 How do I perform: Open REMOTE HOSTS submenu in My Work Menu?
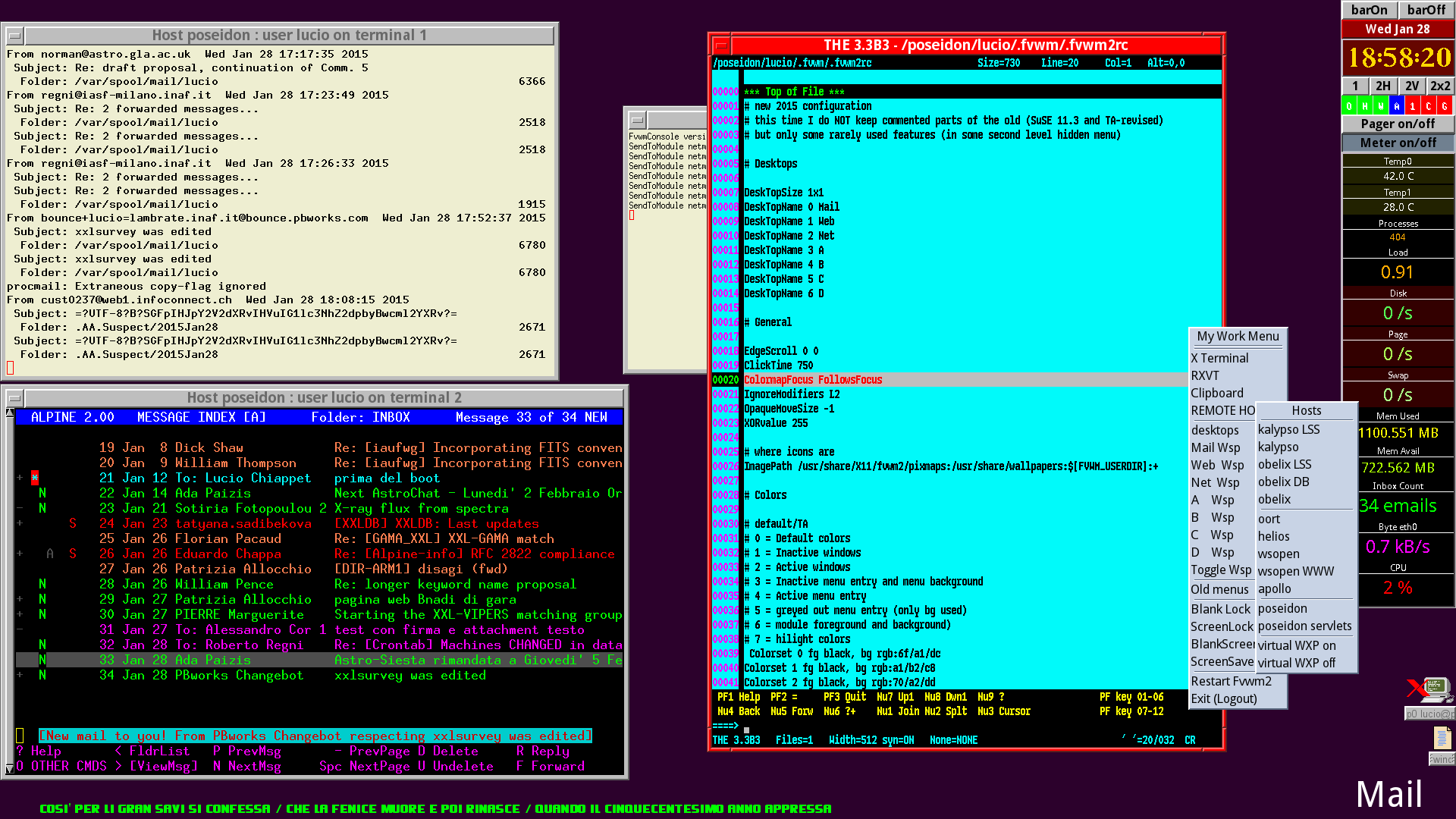tap(1222, 410)
